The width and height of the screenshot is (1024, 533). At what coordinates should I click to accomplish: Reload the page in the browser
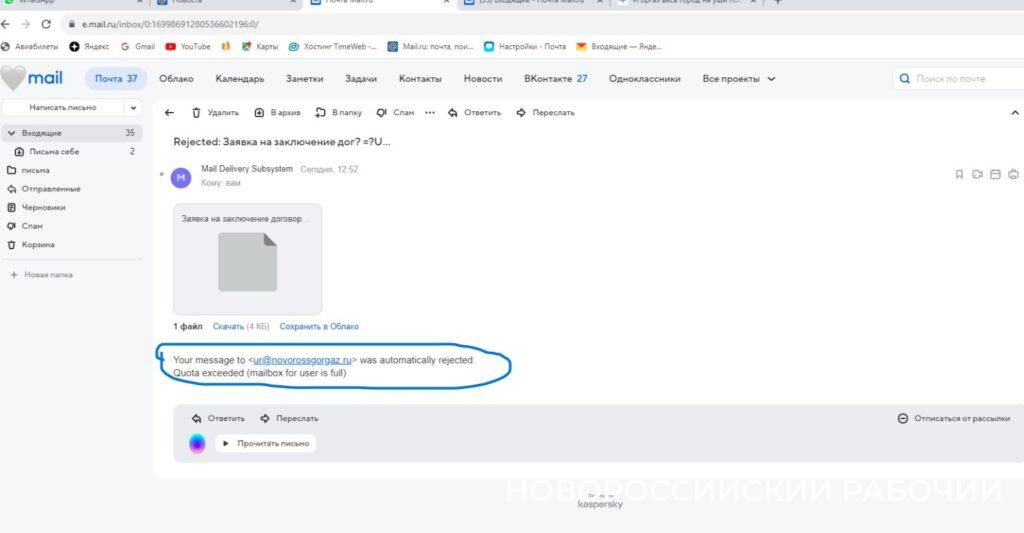pyautogui.click(x=46, y=24)
